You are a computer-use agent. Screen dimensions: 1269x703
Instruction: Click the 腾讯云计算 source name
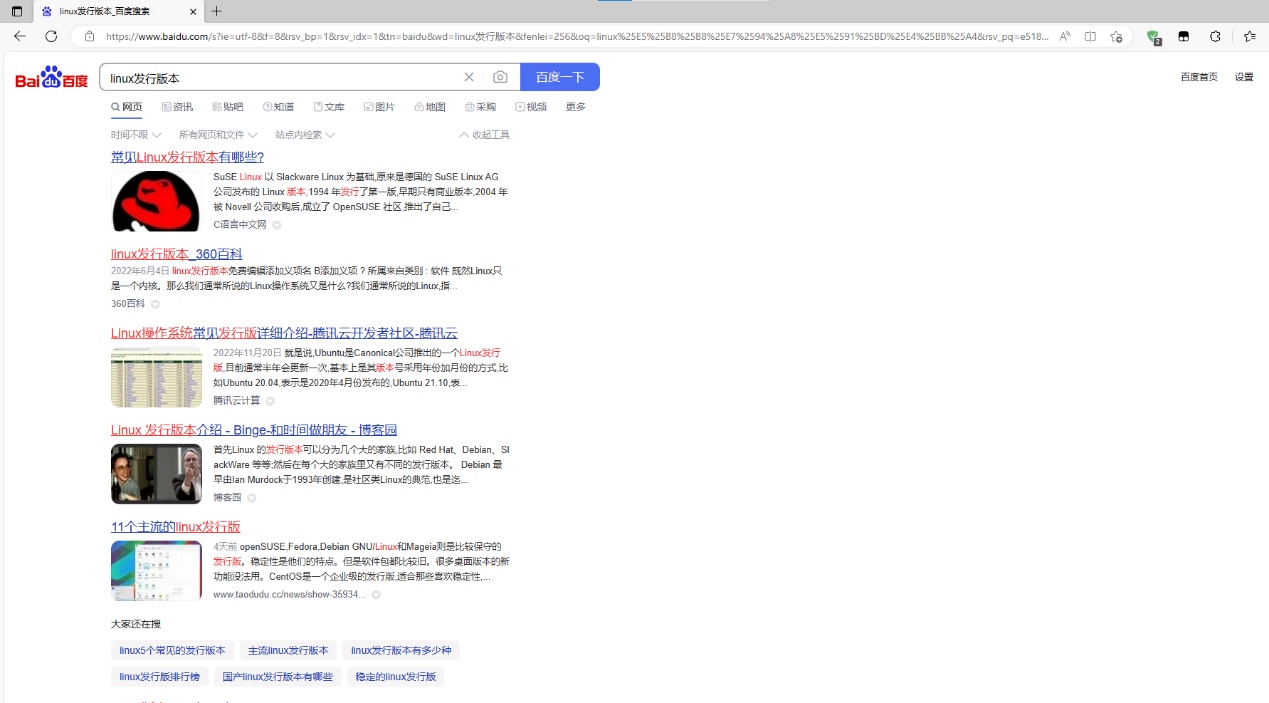(x=237, y=401)
